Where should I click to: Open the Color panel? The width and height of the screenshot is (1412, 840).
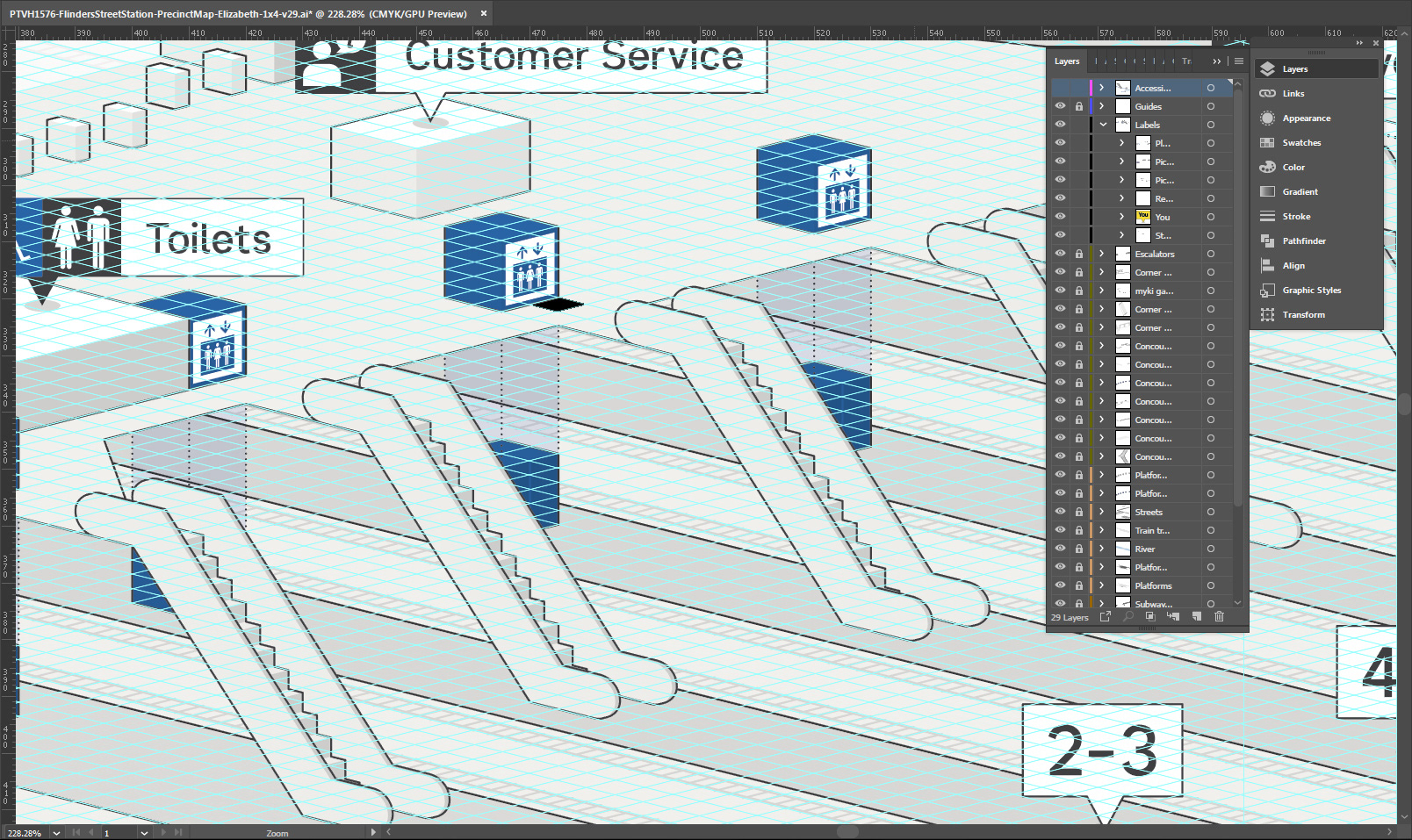click(x=1315, y=167)
